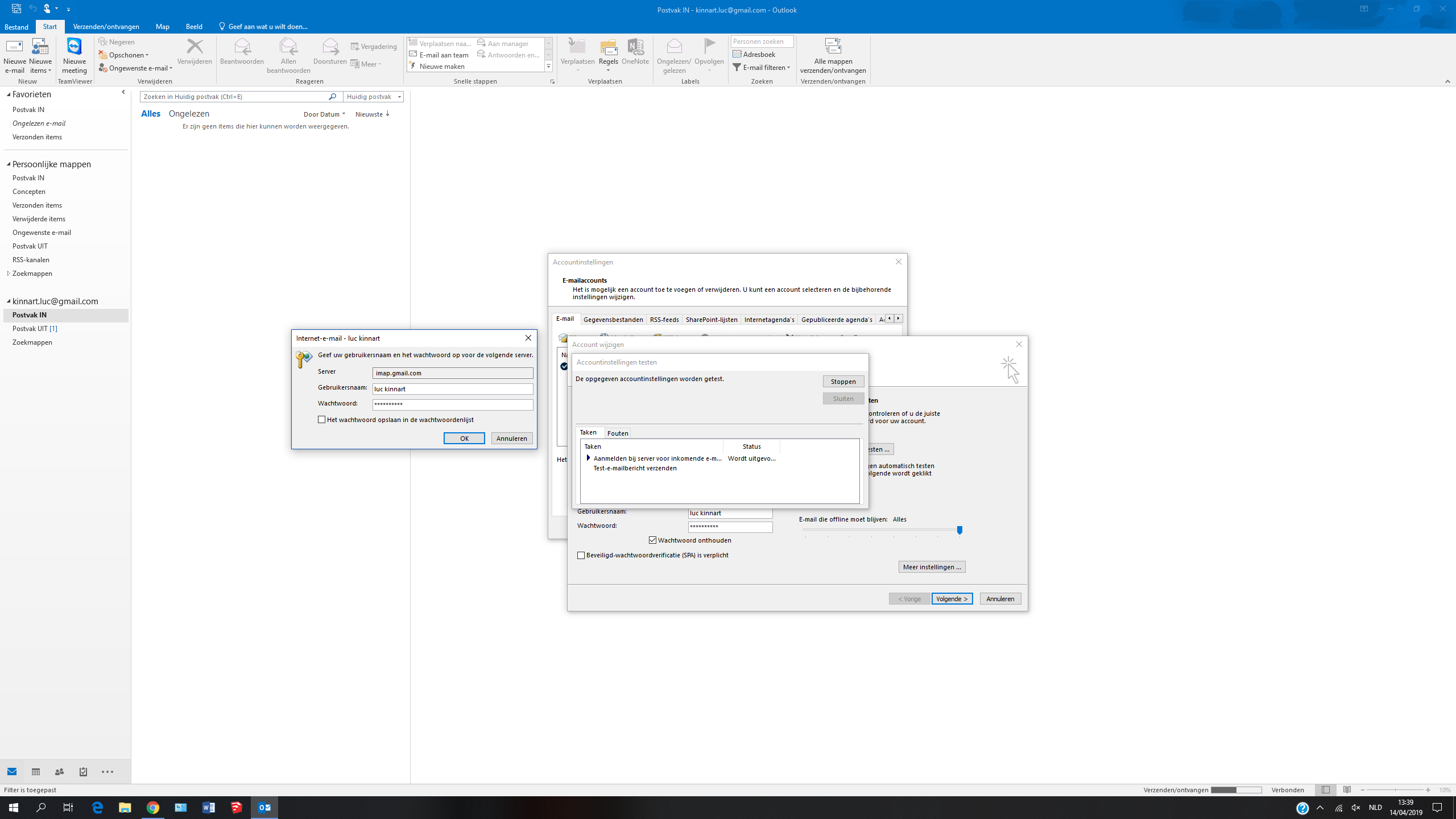This screenshot has width=1456, height=819.
Task: Click the Negeren ribbon button
Action: (x=117, y=42)
